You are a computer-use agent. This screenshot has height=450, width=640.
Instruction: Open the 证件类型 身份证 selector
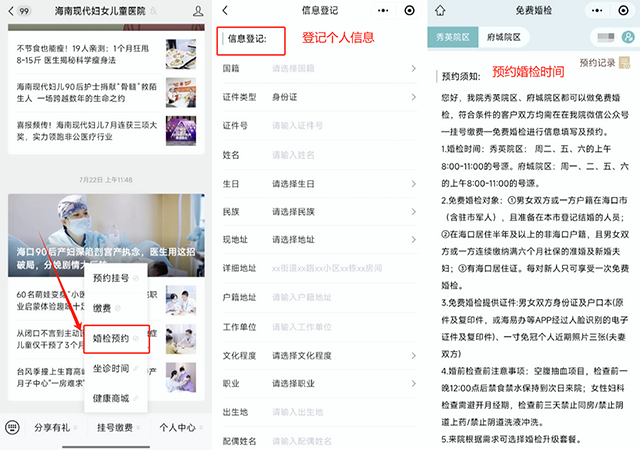tap(320, 97)
